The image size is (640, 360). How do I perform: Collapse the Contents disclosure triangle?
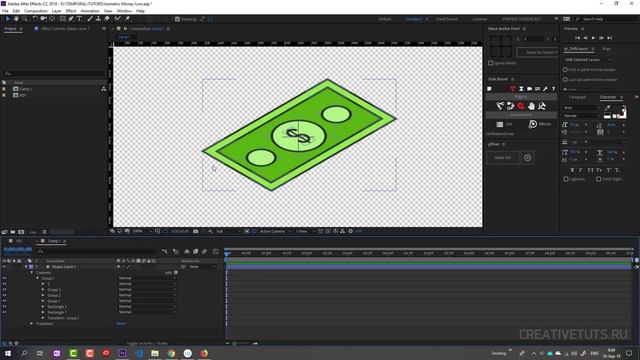tap(32, 272)
